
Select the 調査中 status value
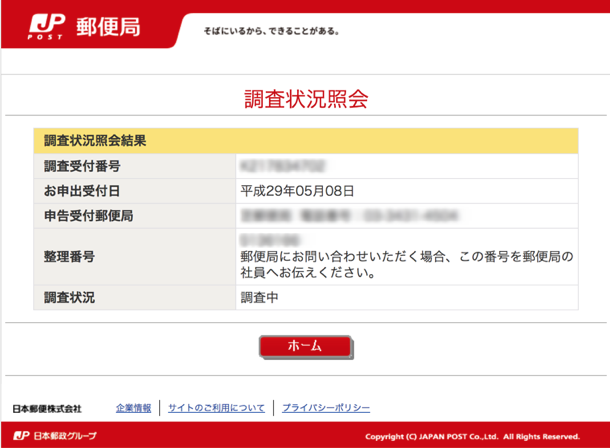point(259,298)
